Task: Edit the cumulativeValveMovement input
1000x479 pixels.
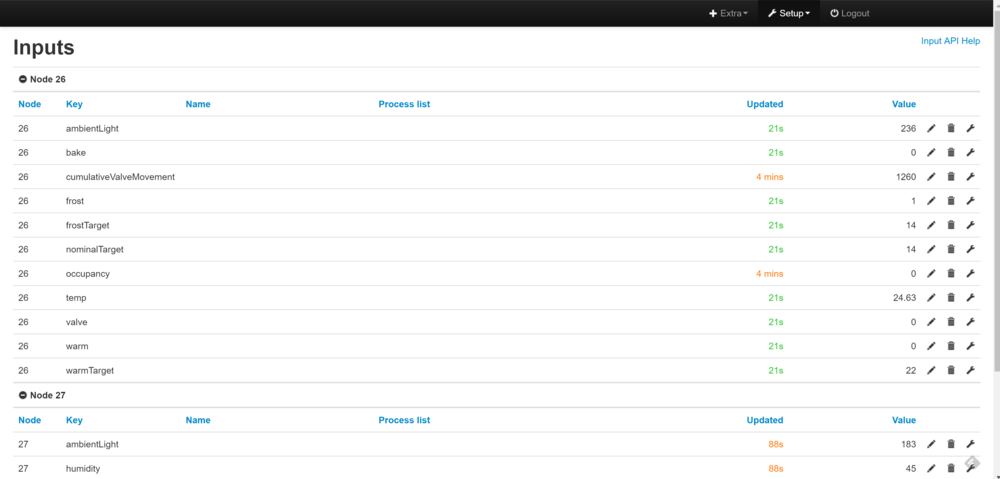Action: (931, 177)
